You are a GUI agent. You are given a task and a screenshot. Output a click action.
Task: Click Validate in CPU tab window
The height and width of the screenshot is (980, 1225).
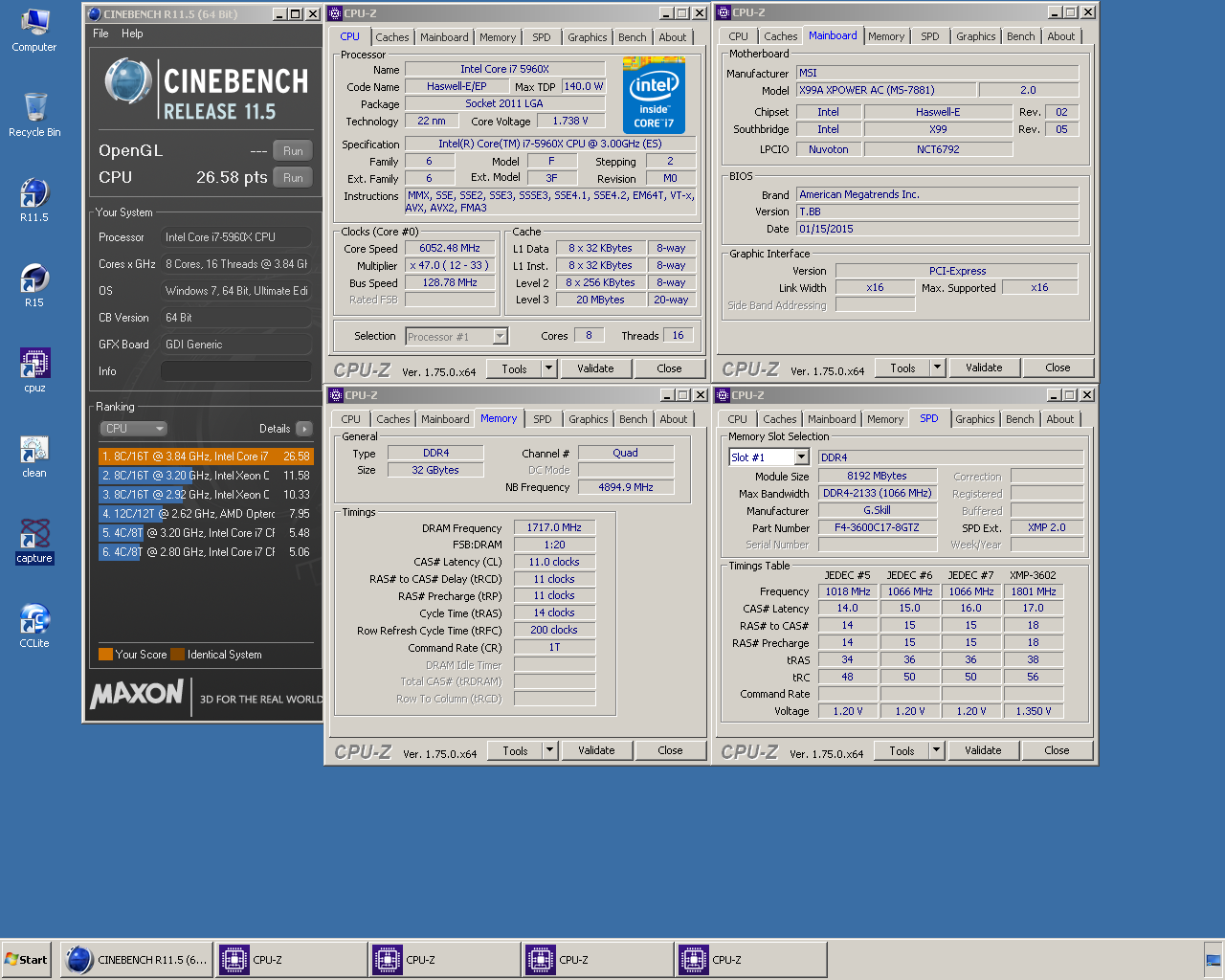point(595,368)
